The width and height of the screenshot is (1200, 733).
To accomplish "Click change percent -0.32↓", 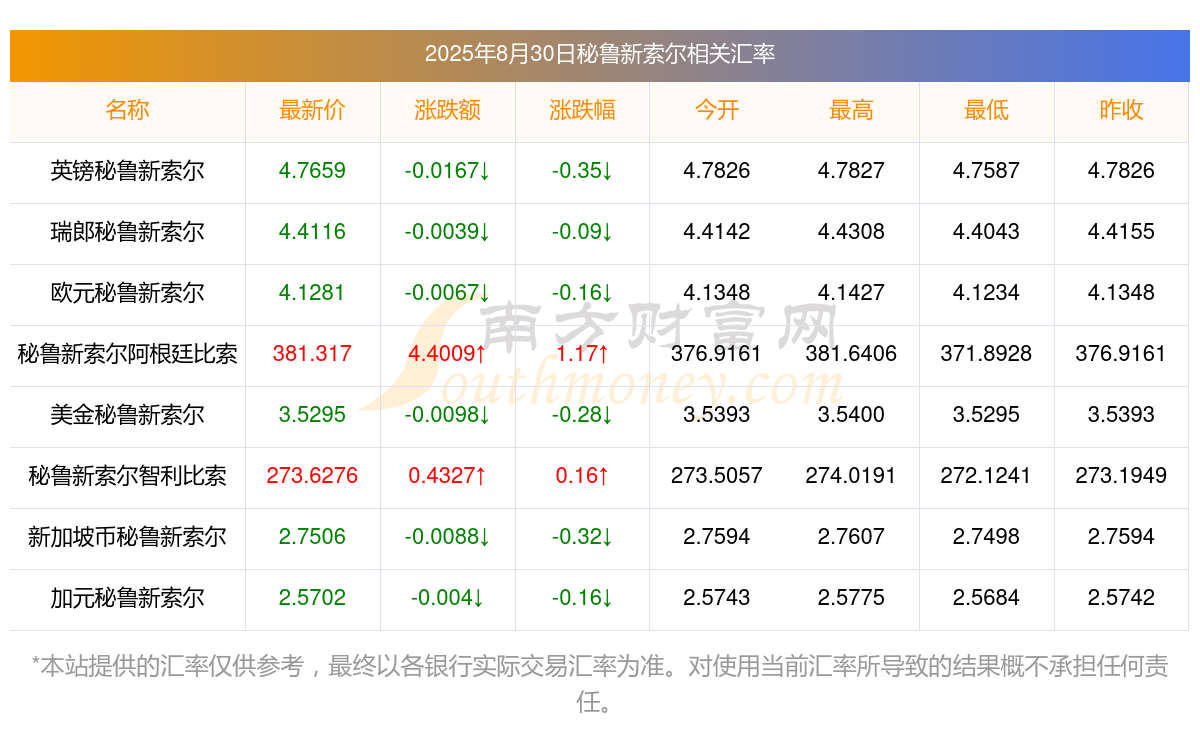I will 583,537.
